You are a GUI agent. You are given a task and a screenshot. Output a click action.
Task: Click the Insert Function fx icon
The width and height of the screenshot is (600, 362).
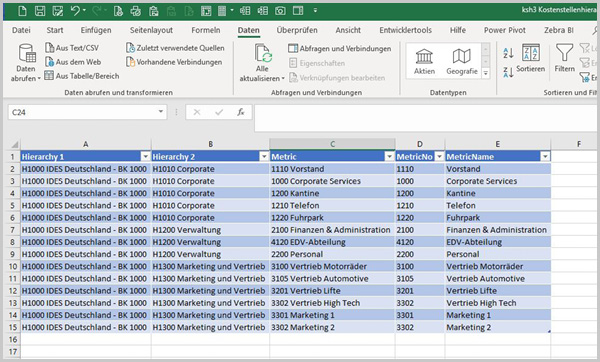click(x=241, y=112)
